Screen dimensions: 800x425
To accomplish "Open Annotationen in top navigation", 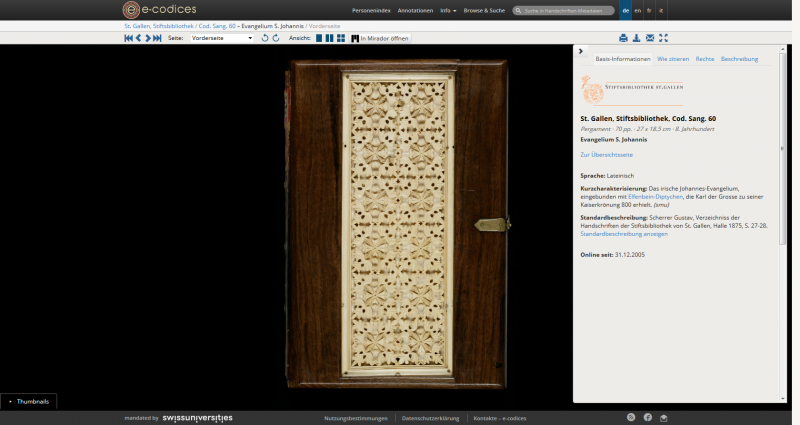I will (x=415, y=10).
